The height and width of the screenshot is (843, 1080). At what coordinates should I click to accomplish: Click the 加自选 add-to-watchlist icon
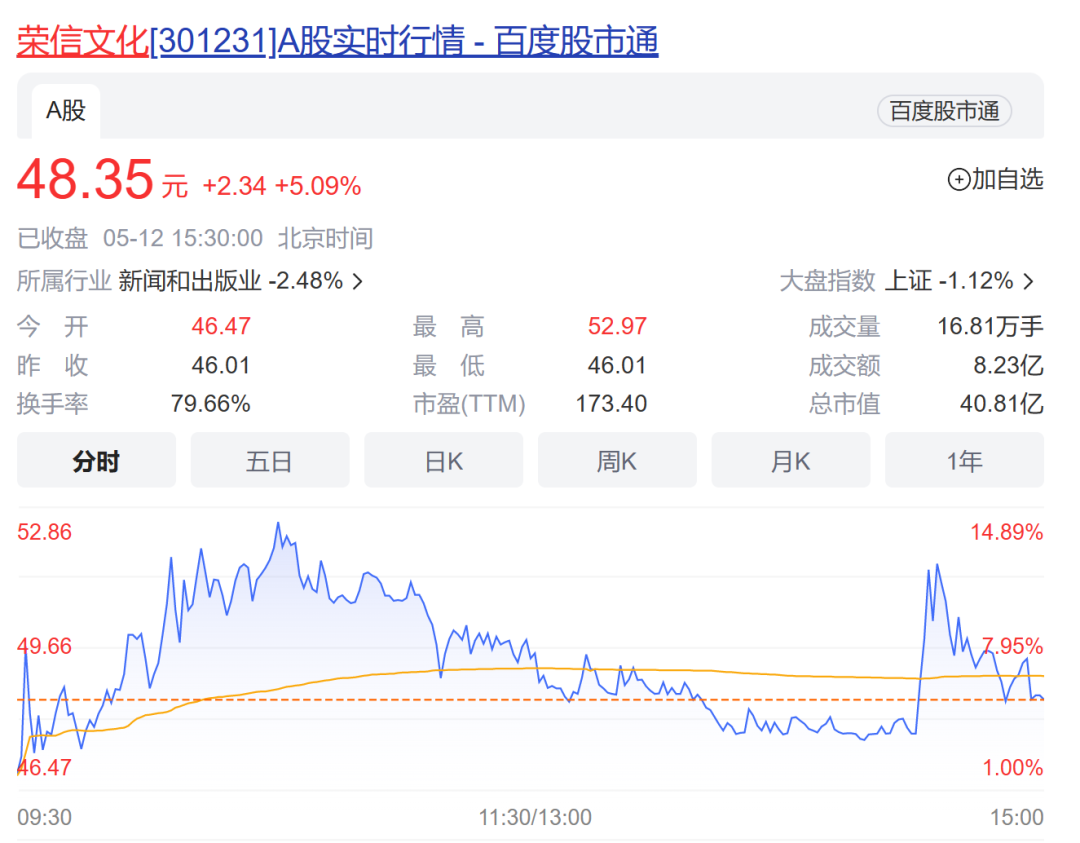[x=998, y=180]
